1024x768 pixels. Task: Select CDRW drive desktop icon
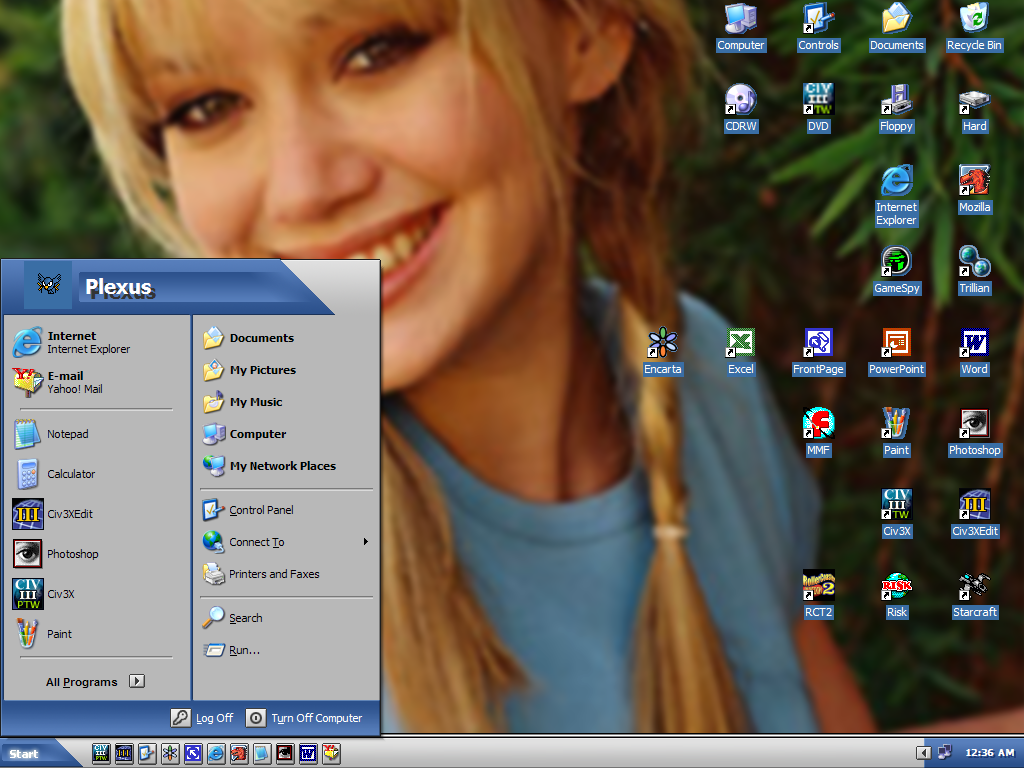point(741,108)
